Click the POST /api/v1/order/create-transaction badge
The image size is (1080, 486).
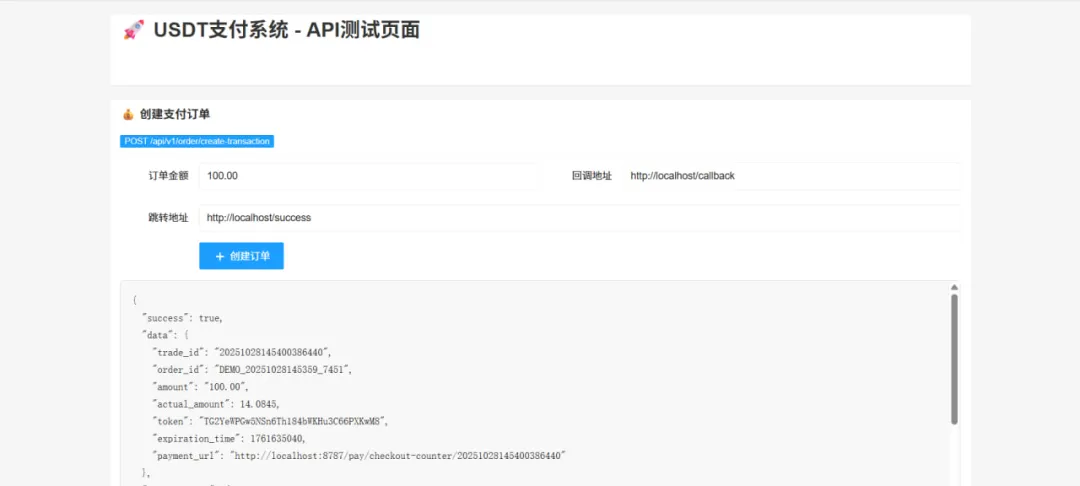point(197,141)
